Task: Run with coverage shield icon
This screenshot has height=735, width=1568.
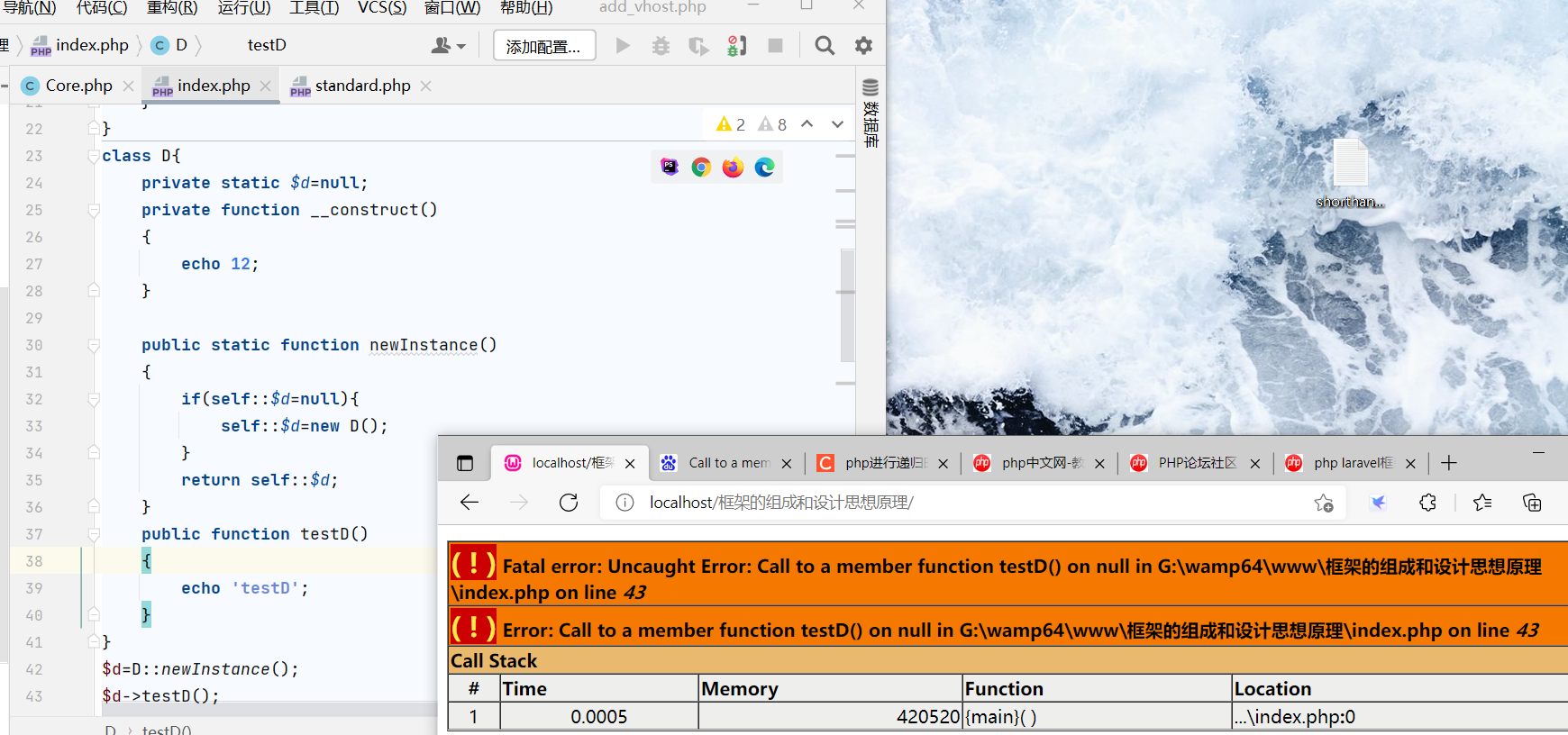Action: (698, 45)
